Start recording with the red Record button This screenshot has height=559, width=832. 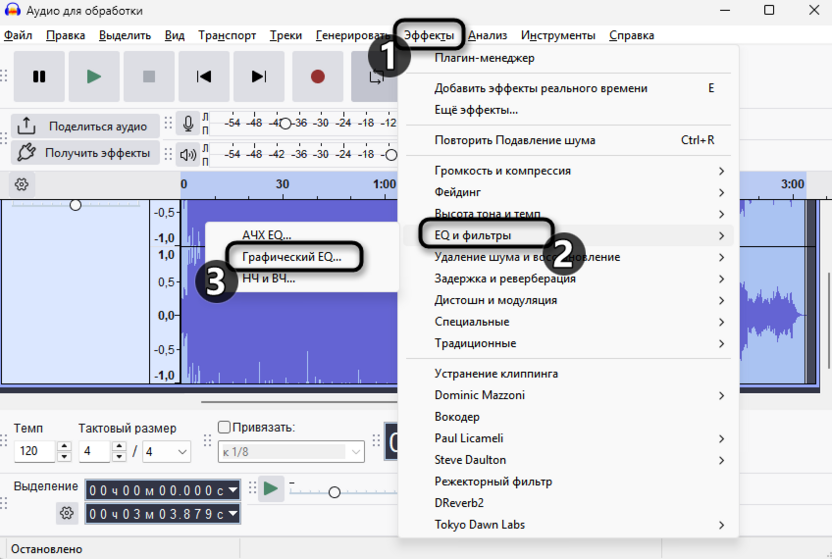tap(318, 76)
